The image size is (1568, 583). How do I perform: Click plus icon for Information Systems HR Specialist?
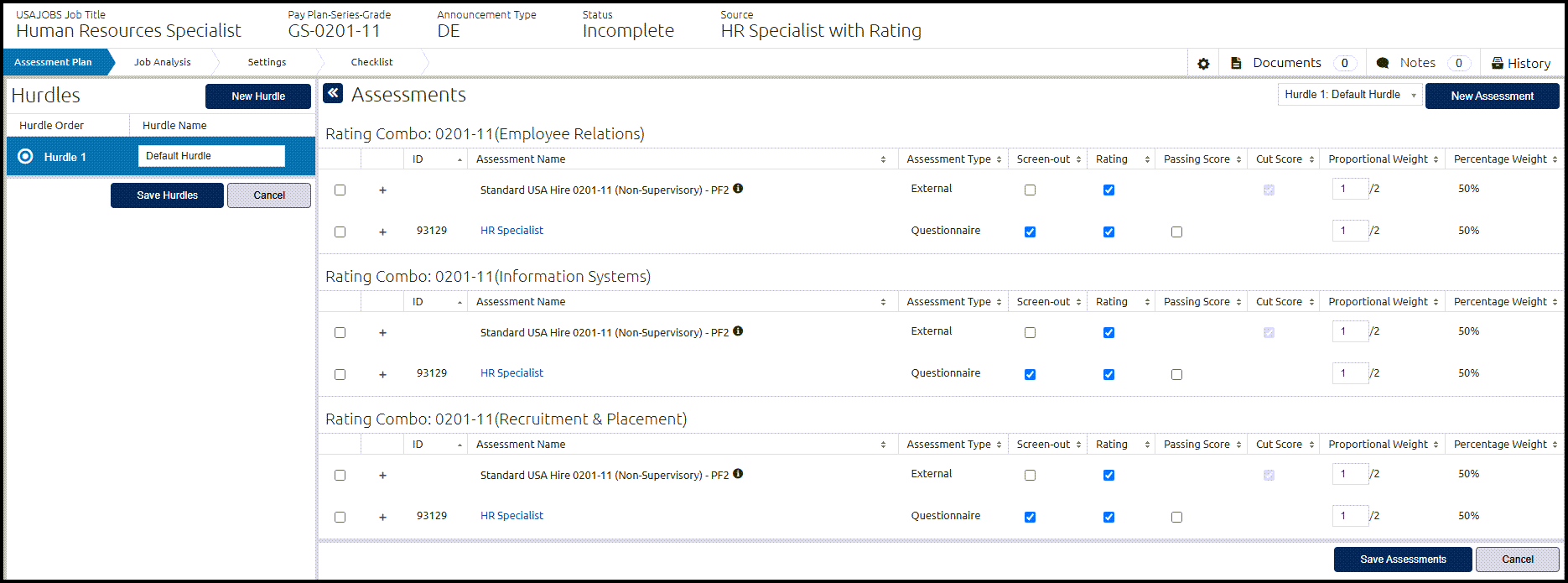click(382, 374)
